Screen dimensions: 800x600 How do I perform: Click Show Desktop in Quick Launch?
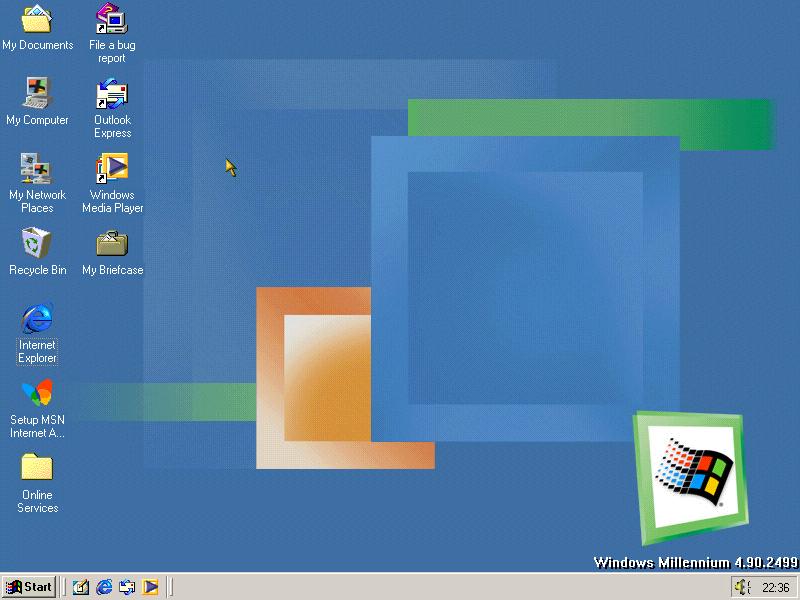pos(81,587)
